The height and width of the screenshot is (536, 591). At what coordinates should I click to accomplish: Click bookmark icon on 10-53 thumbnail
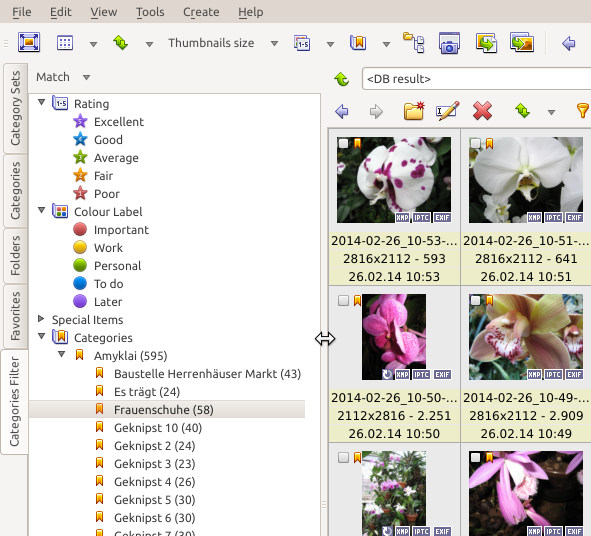(357, 143)
